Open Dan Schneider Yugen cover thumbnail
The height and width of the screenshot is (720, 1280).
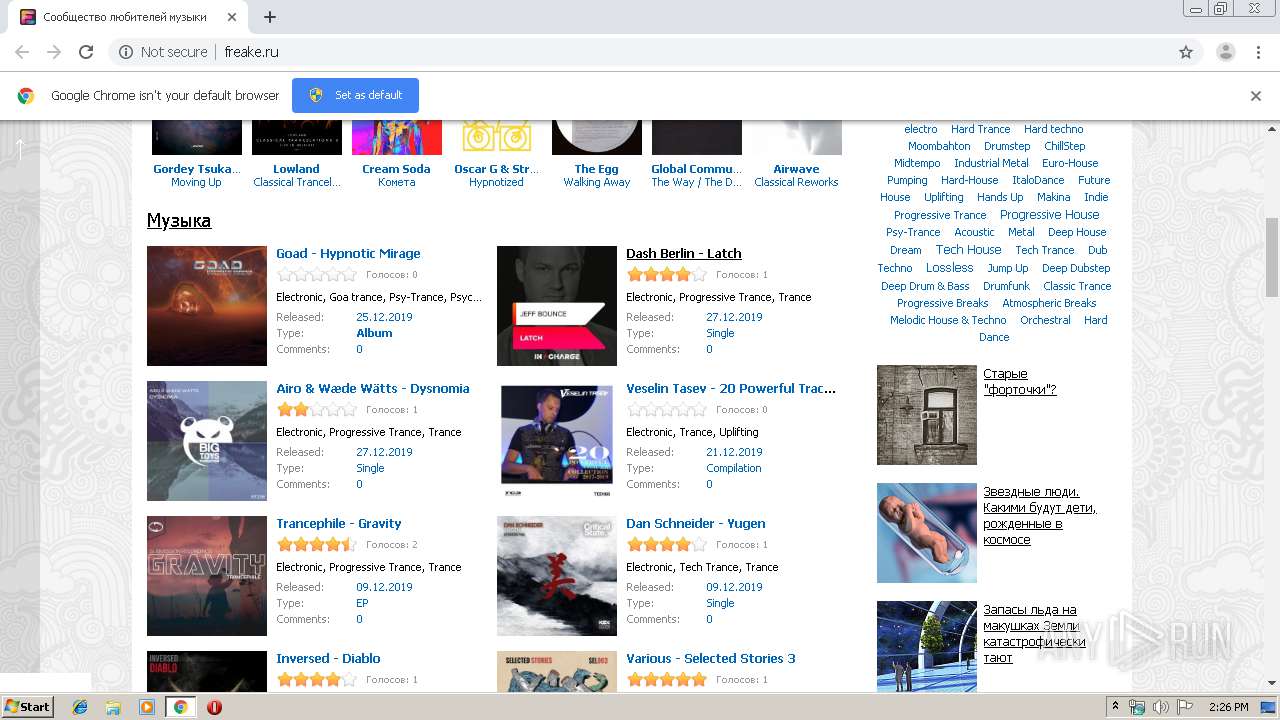[x=557, y=576]
